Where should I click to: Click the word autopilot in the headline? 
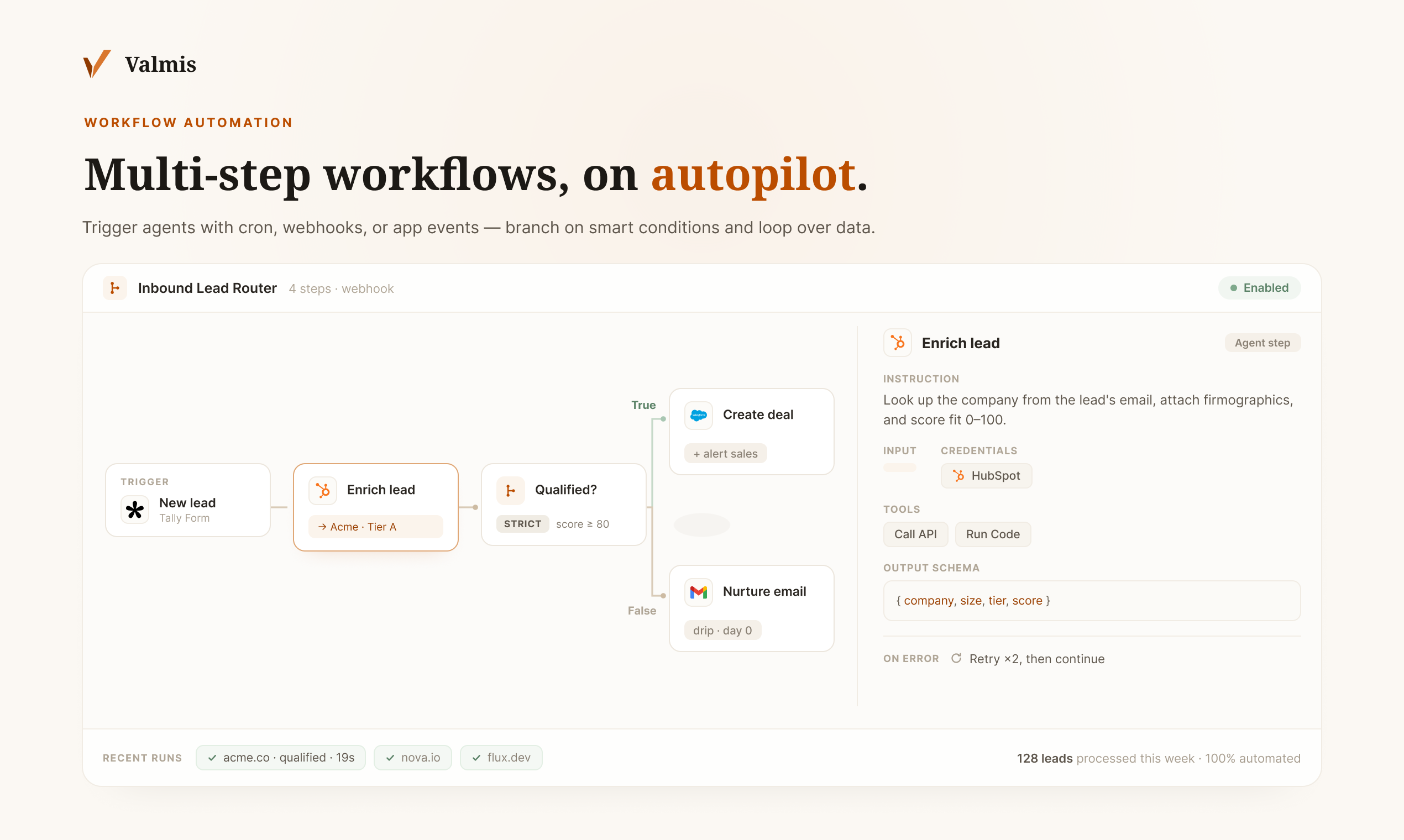[x=753, y=176]
